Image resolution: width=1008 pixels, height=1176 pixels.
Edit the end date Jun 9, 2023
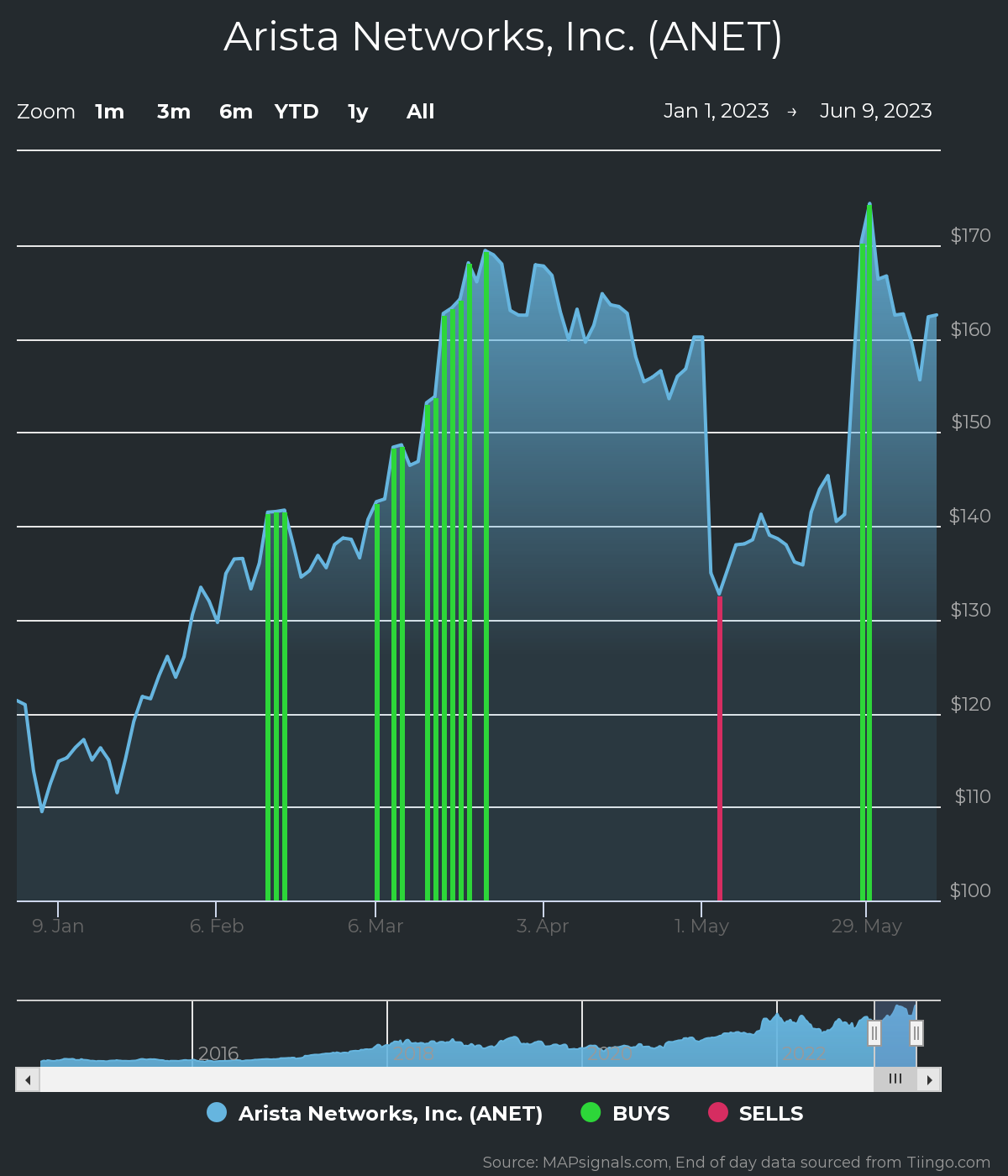tap(876, 111)
